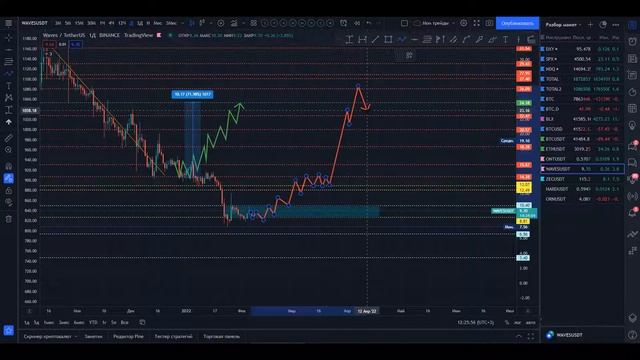Open the Trading Panel tab
The width and height of the screenshot is (640, 360).
click(x=222, y=337)
